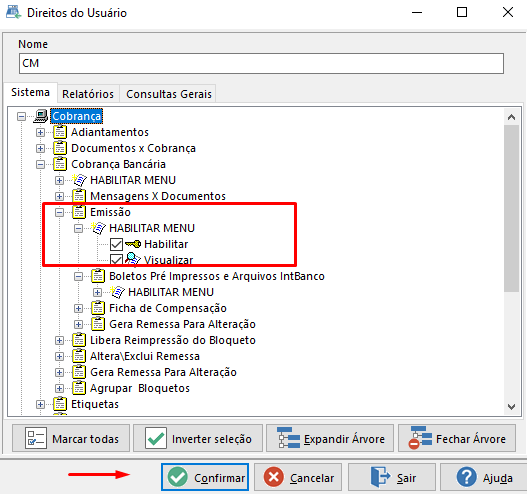Expand the Adiantamentos node
The height and width of the screenshot is (494, 527).
click(40, 132)
